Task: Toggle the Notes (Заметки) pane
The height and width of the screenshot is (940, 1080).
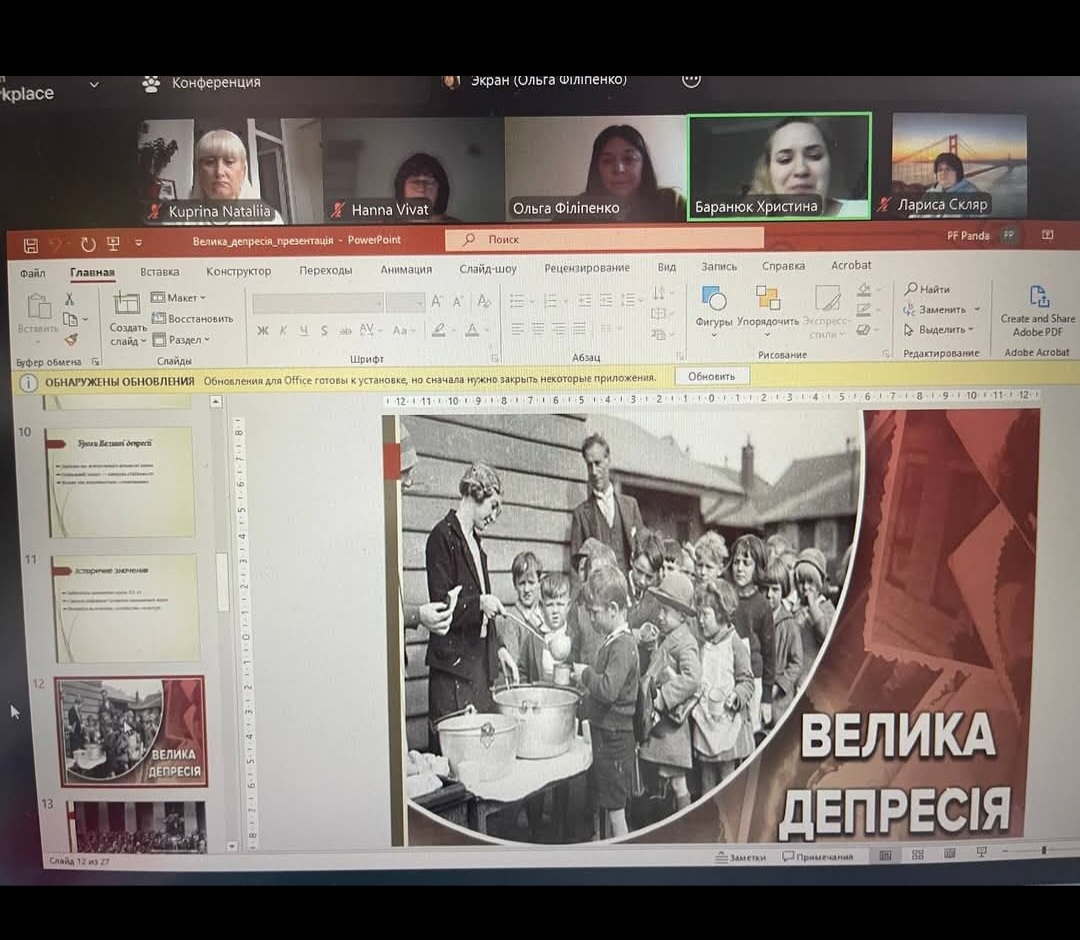Action: [740, 857]
